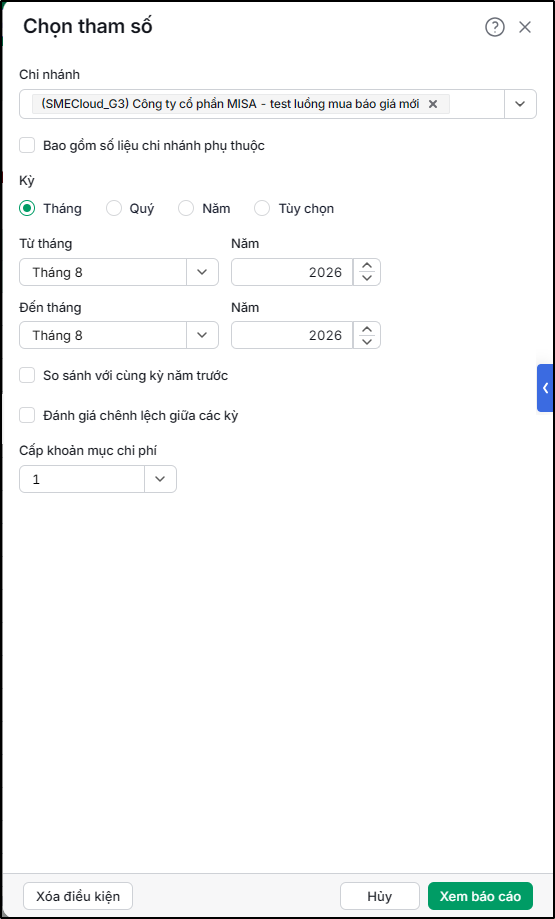Click the Xem báo cáo button
The width and height of the screenshot is (555, 919).
click(480, 896)
